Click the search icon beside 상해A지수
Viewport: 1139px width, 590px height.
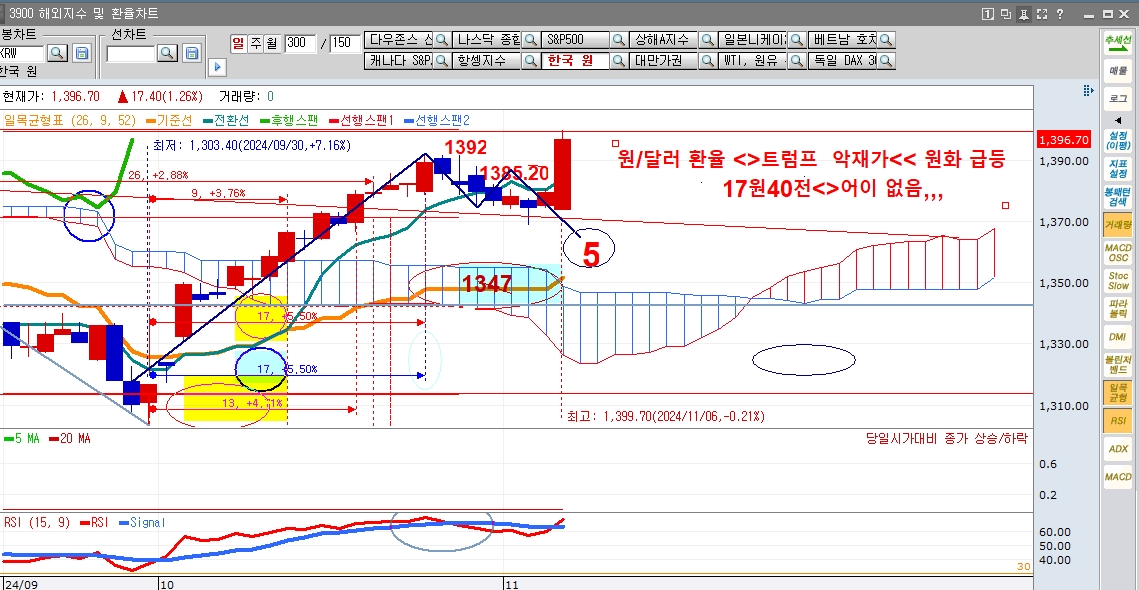click(708, 40)
